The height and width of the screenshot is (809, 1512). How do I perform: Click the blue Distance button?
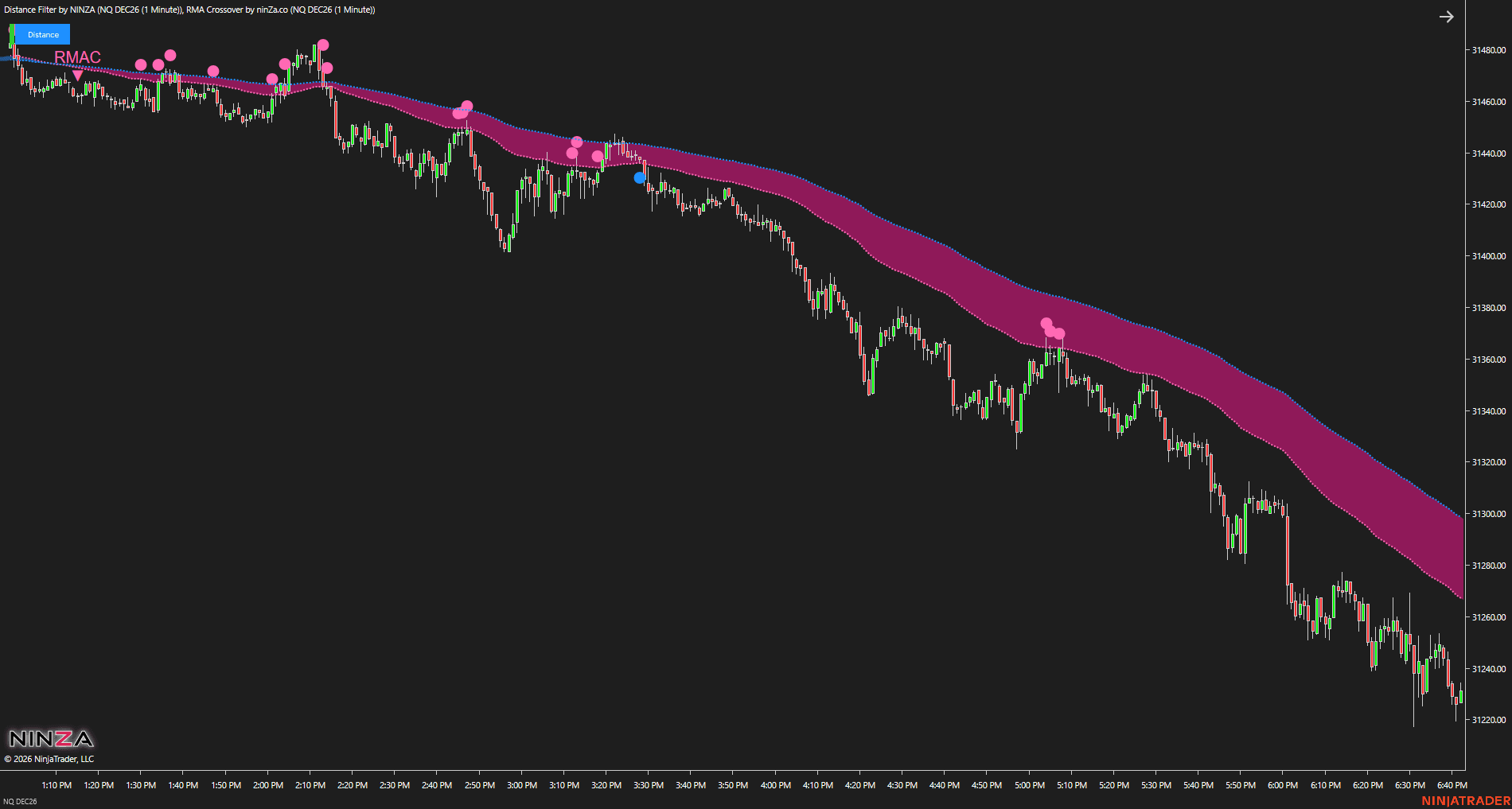43,34
